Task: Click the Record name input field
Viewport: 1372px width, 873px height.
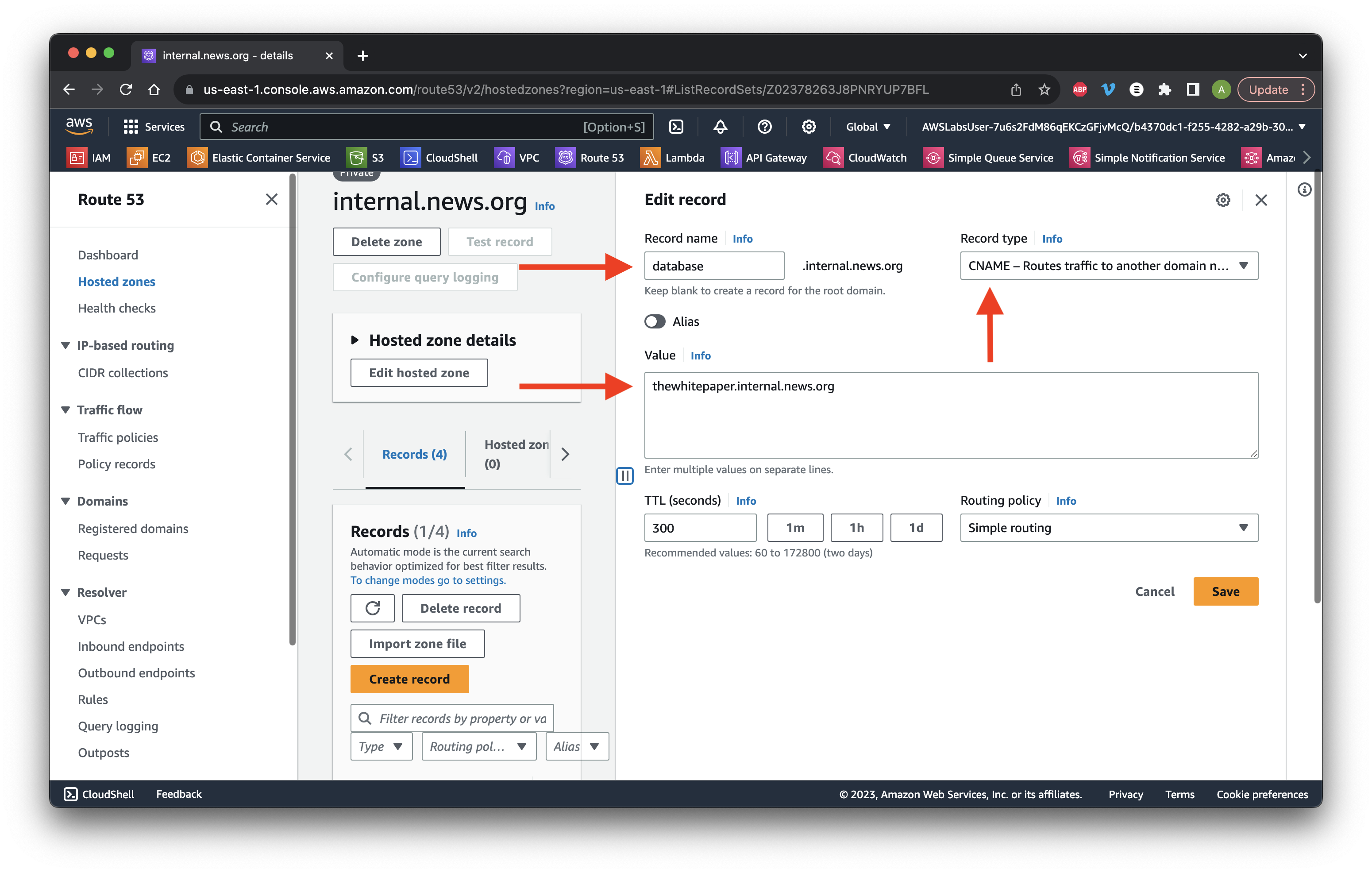Action: coord(714,266)
